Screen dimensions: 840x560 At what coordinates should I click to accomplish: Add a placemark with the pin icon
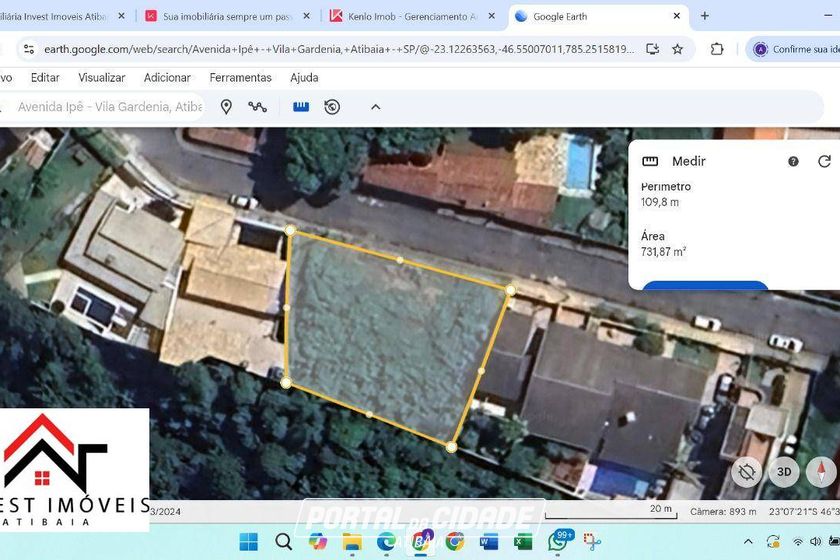point(226,107)
